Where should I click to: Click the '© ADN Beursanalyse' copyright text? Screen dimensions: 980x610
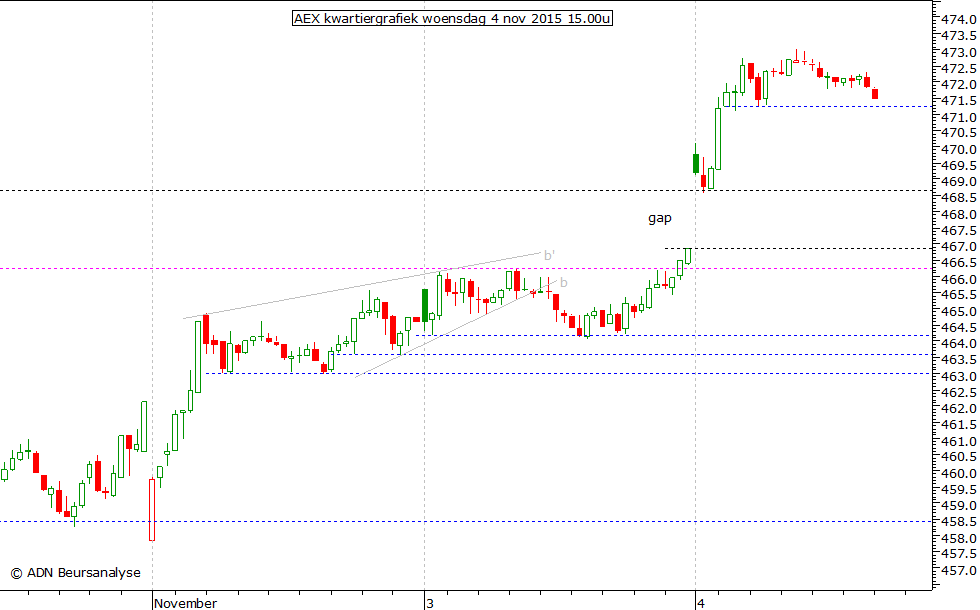pyautogui.click(x=76, y=572)
